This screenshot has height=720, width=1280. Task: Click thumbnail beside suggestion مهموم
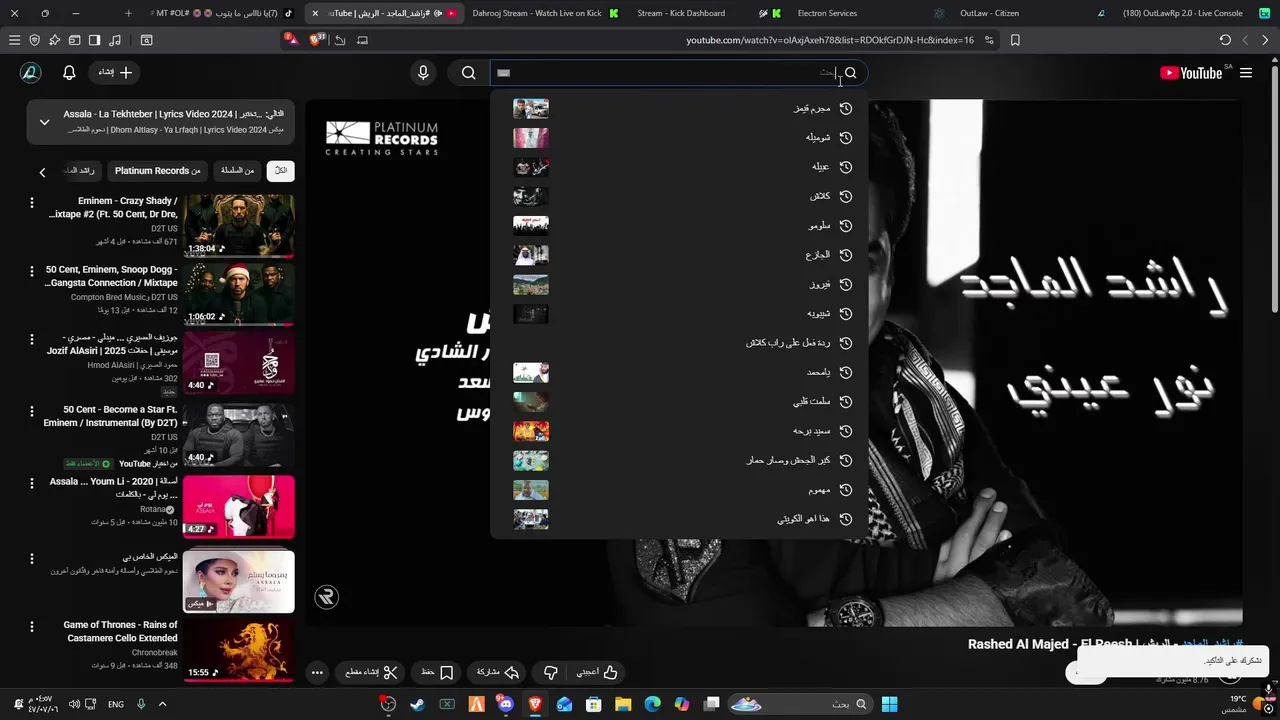click(531, 490)
